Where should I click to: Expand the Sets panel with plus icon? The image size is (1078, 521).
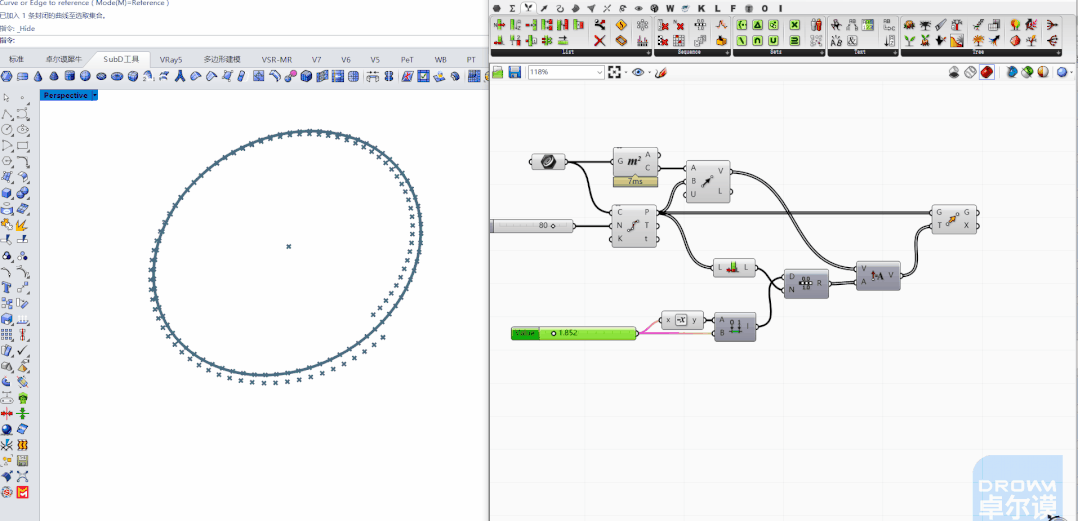tap(822, 53)
